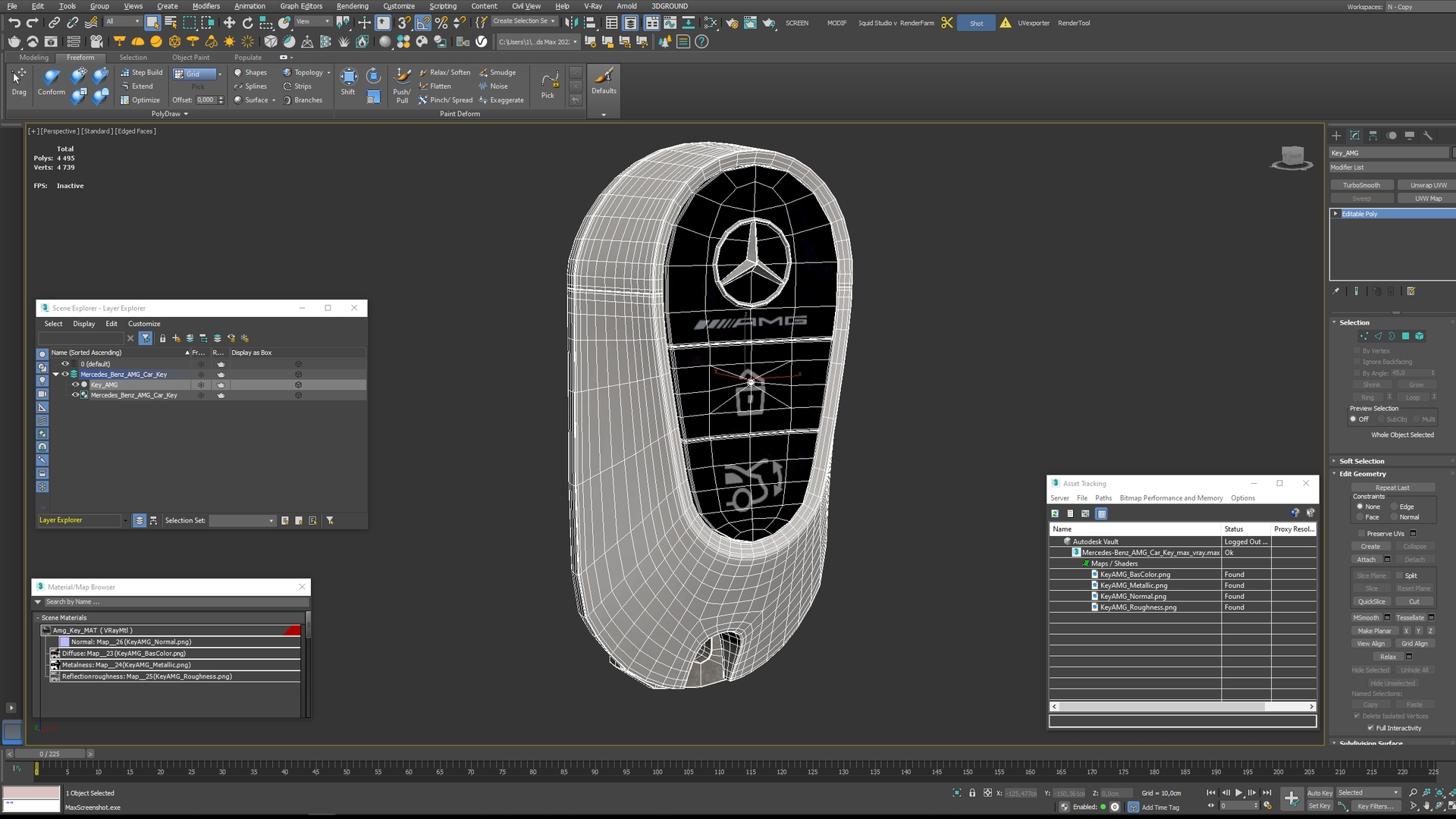1456x819 pixels.
Task: Click the UVW Map button
Action: pos(1429,199)
